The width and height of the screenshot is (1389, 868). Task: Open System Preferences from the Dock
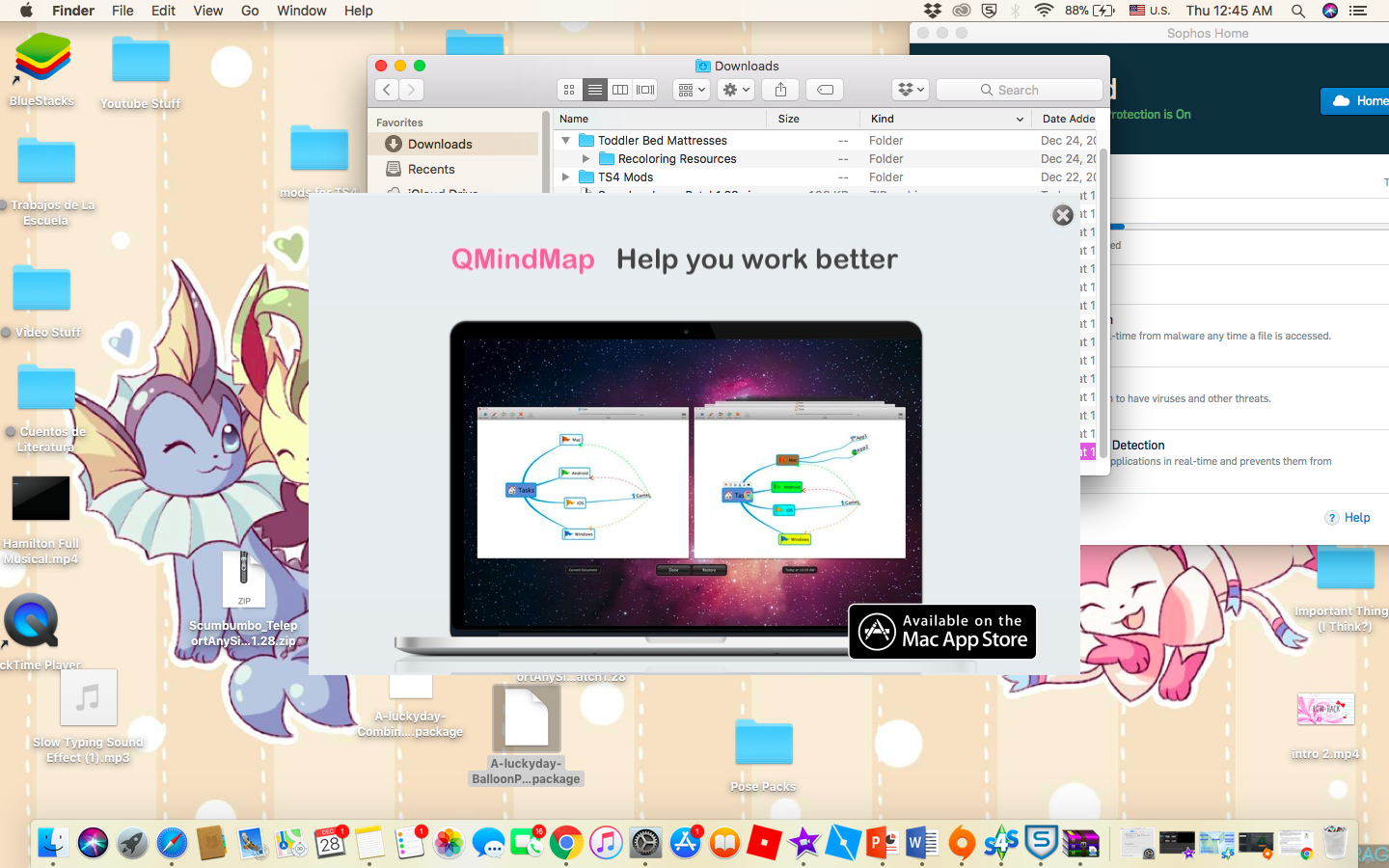645,843
